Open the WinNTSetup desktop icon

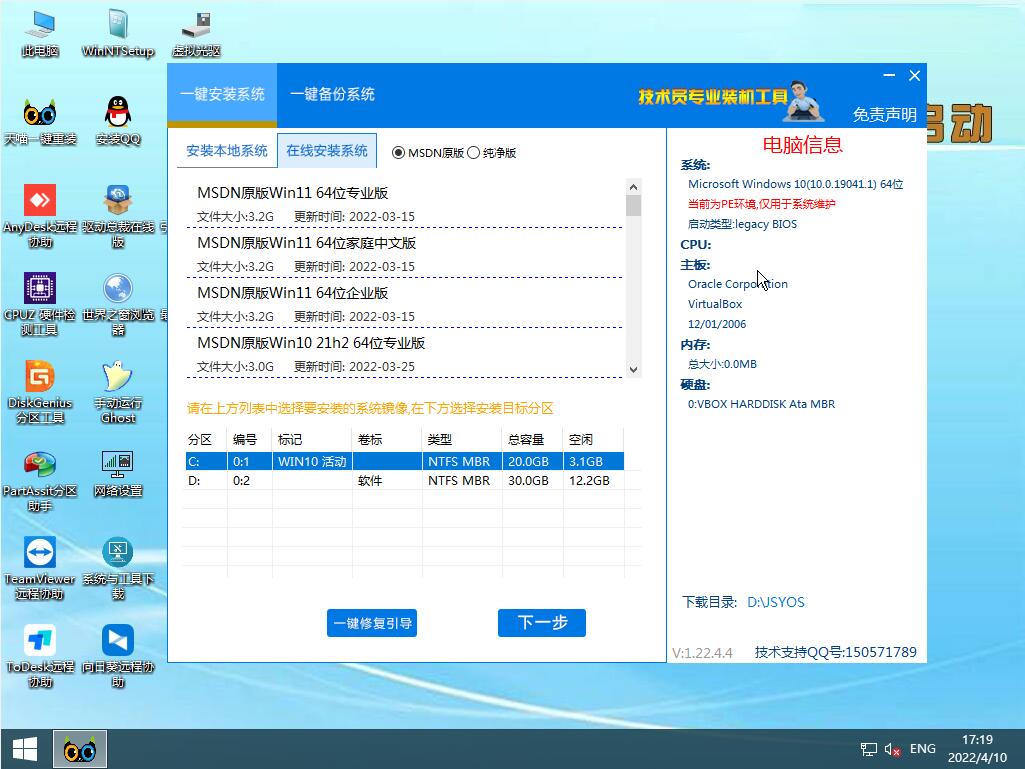pyautogui.click(x=118, y=34)
